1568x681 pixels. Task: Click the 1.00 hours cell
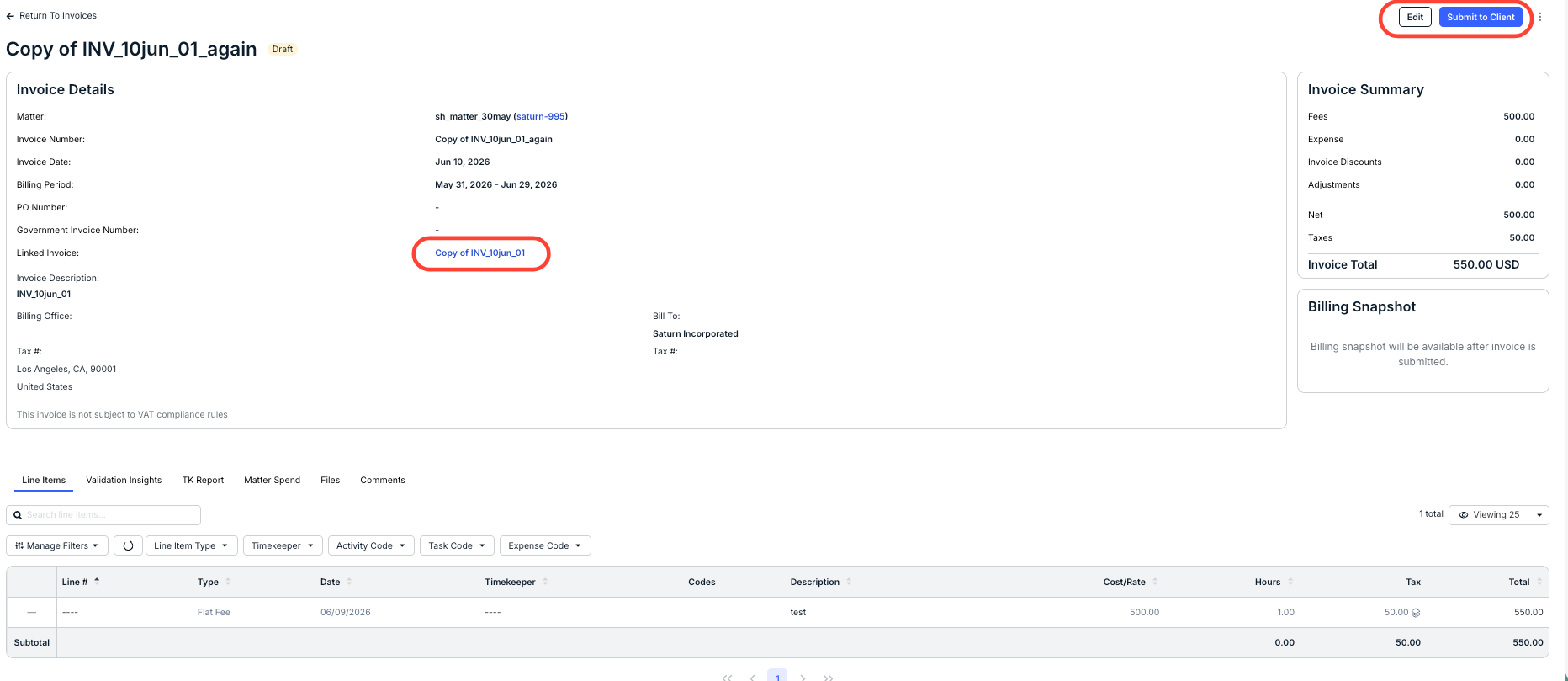(1285, 613)
